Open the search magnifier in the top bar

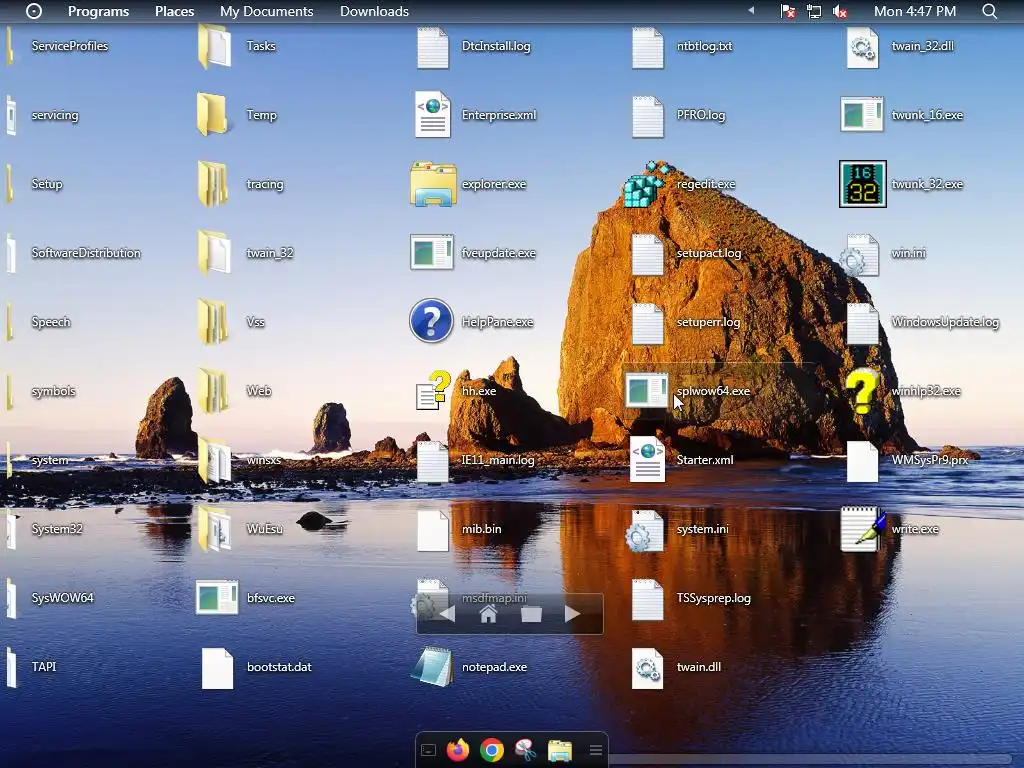(989, 11)
